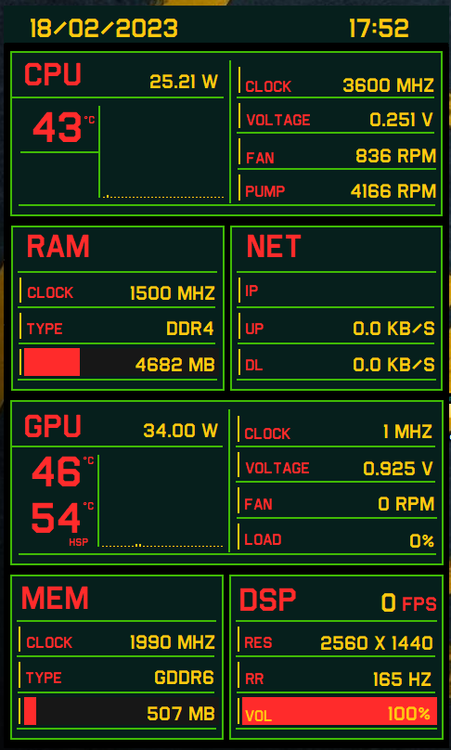The height and width of the screenshot is (750, 451).
Task: Click upload speed 0.0 KB/S next to UP
Action: tap(394, 329)
